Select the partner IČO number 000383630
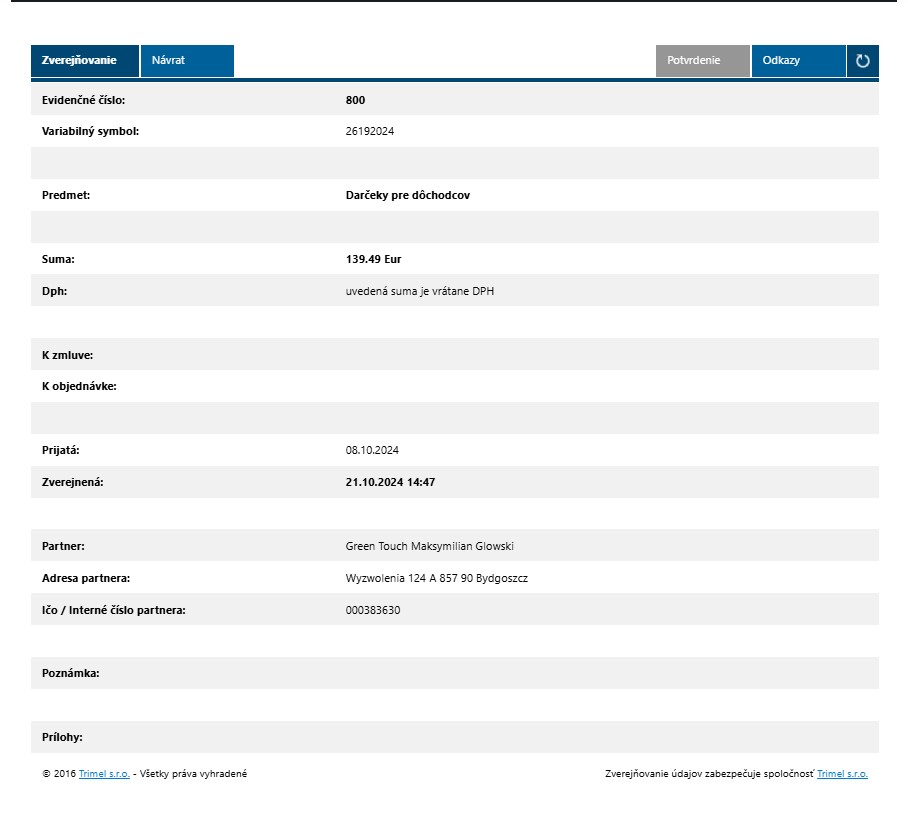This screenshot has height=816, width=908. click(373, 610)
